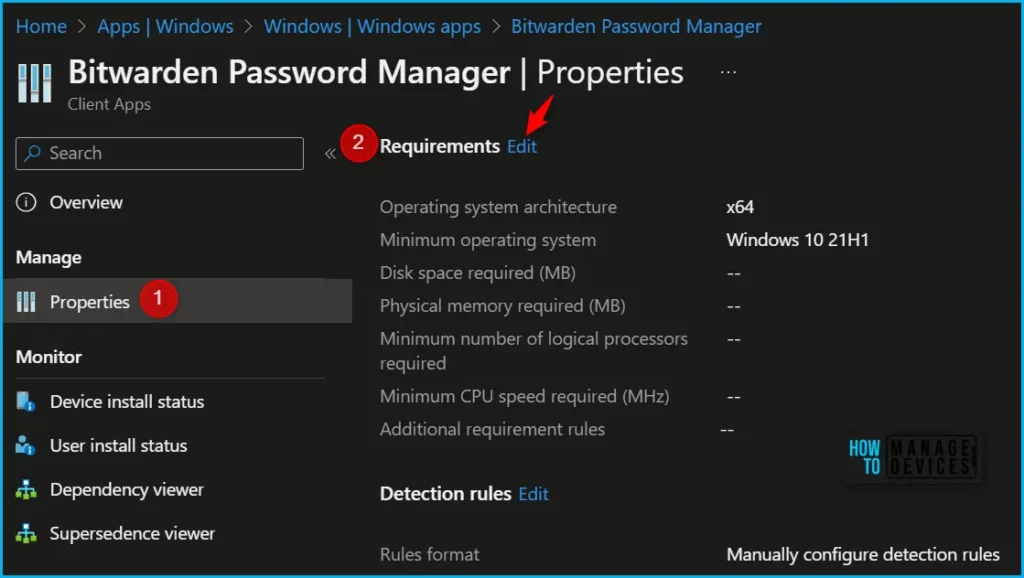Click the Additional requirement rules label

tap(492, 429)
